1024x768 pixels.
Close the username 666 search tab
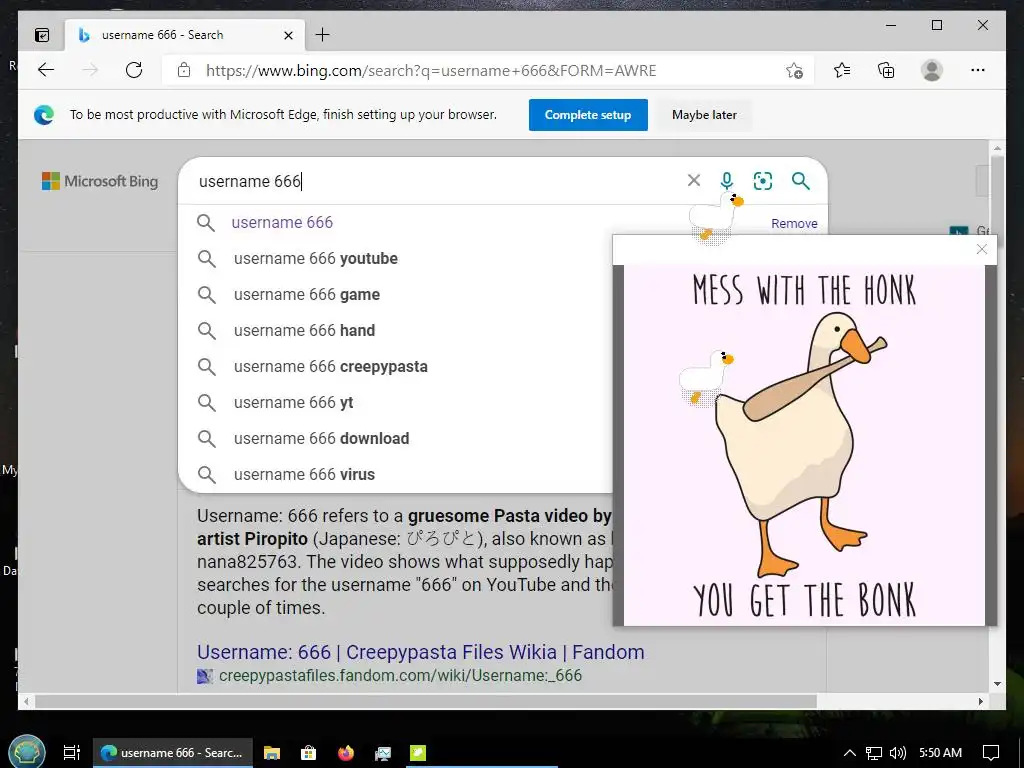click(x=288, y=35)
